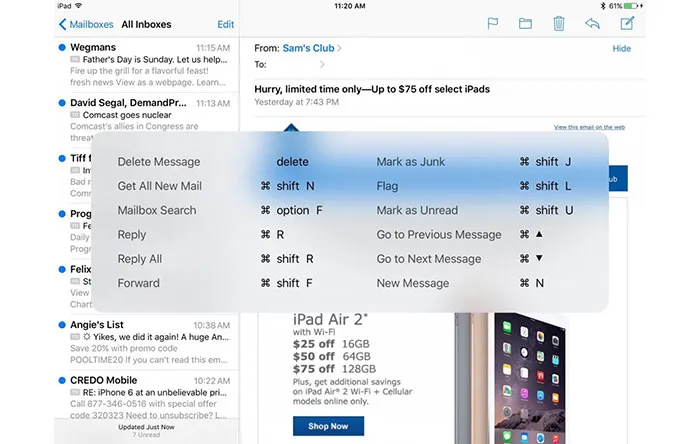Image resolution: width=700 pixels, height=444 pixels.
Task: Tap unread dot beside Angie's List
Action: tap(62, 325)
